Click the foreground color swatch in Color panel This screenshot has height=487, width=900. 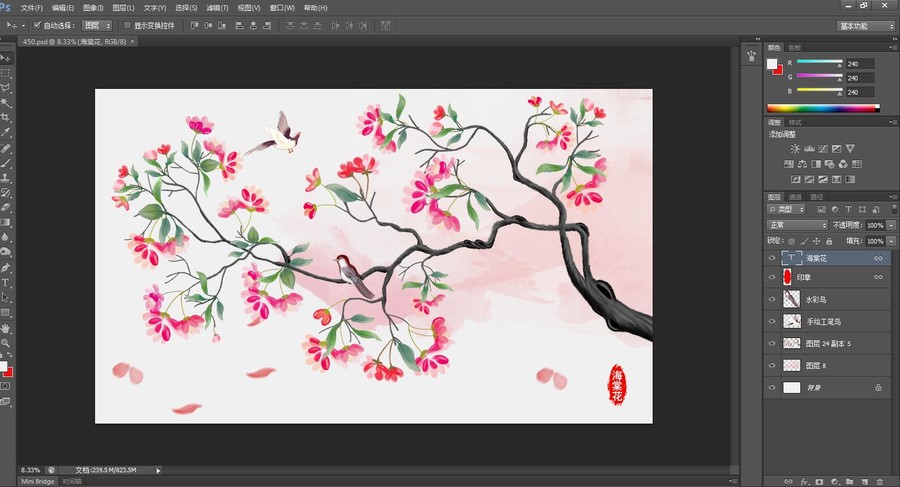[772, 64]
